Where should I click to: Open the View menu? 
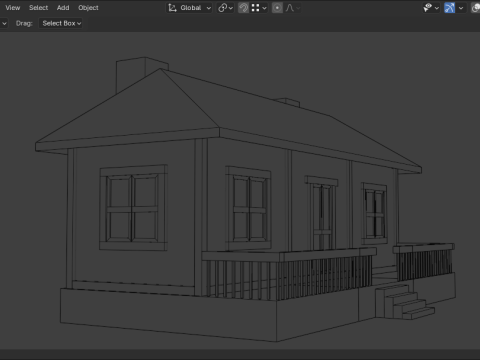[13, 8]
